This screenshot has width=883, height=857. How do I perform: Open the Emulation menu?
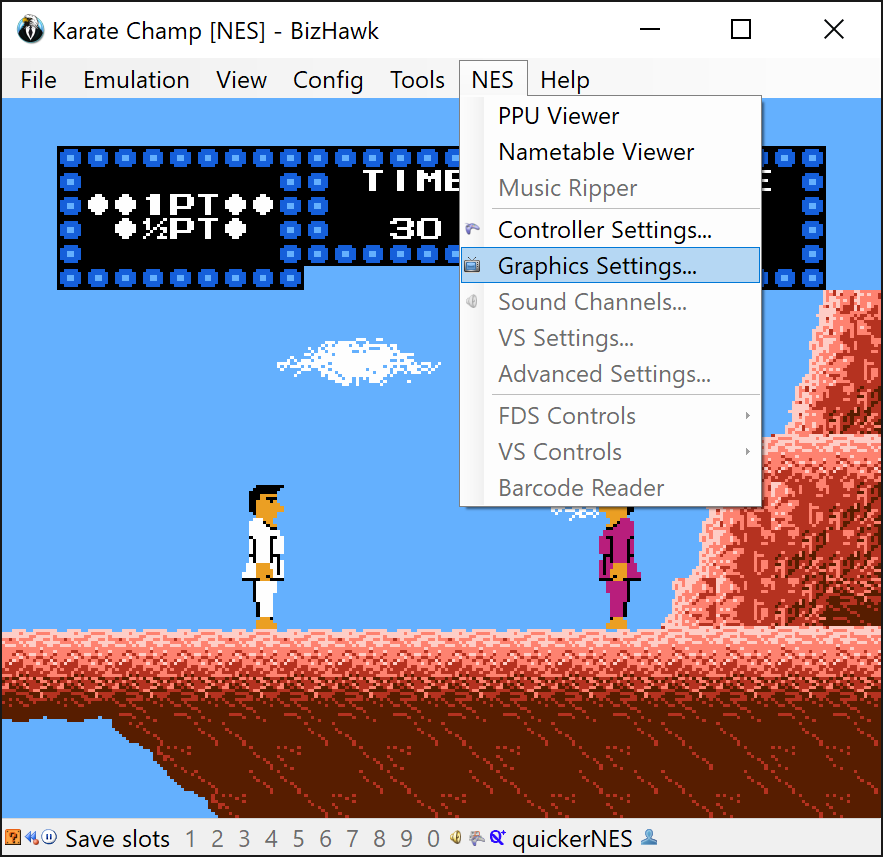136,80
